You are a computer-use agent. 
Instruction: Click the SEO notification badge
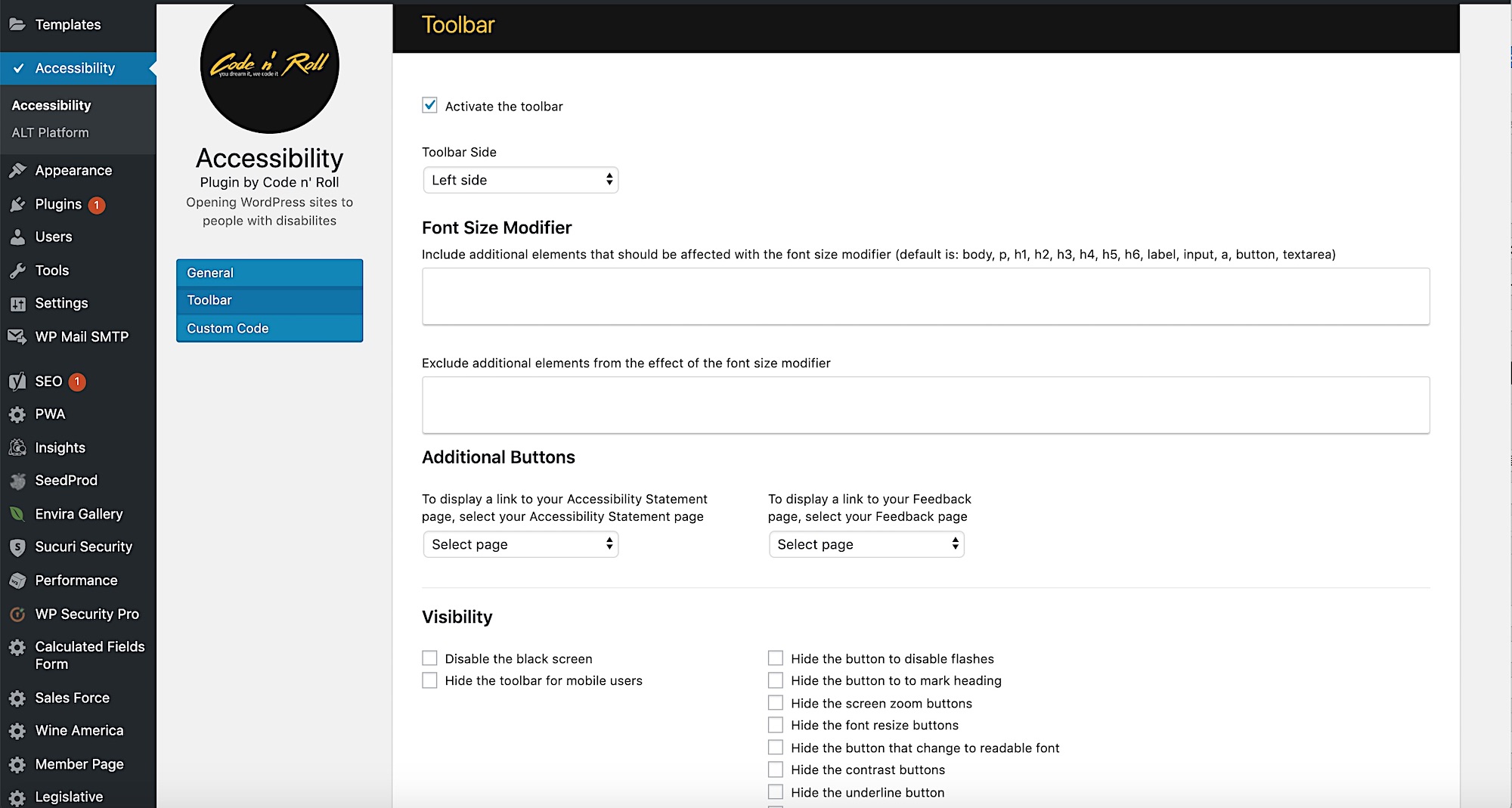pyautogui.click(x=77, y=382)
